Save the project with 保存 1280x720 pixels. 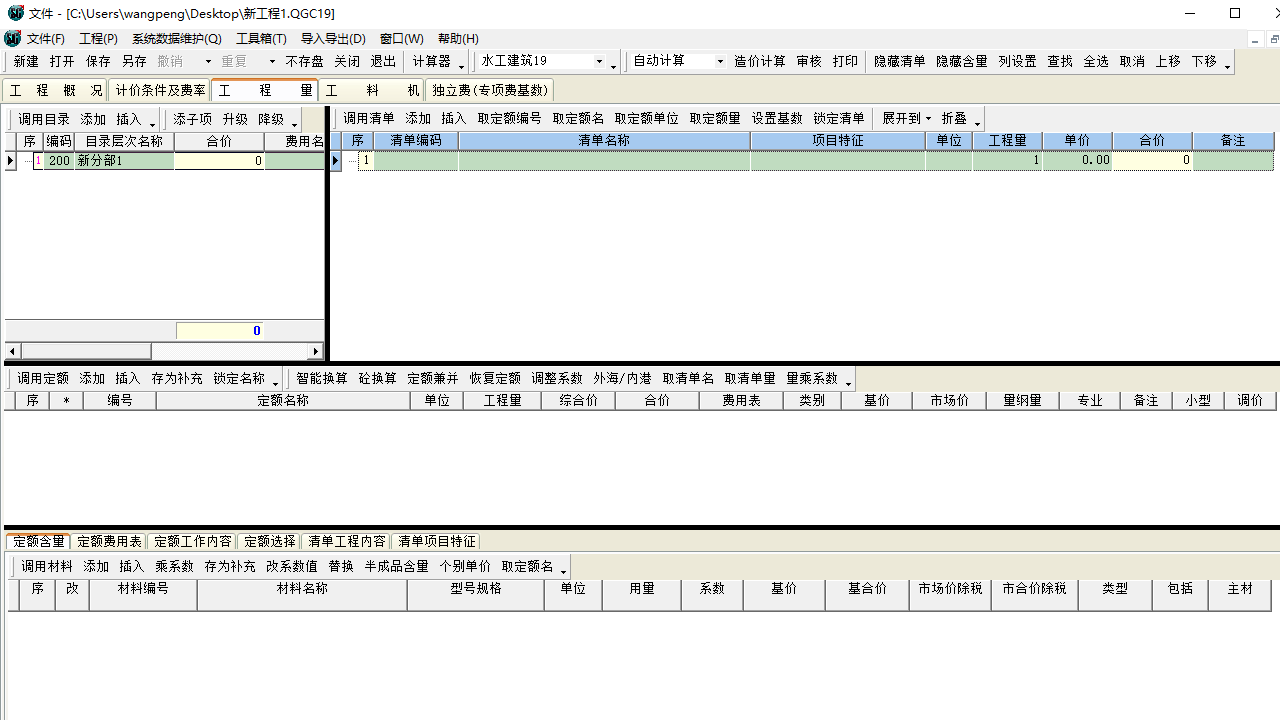[98, 62]
